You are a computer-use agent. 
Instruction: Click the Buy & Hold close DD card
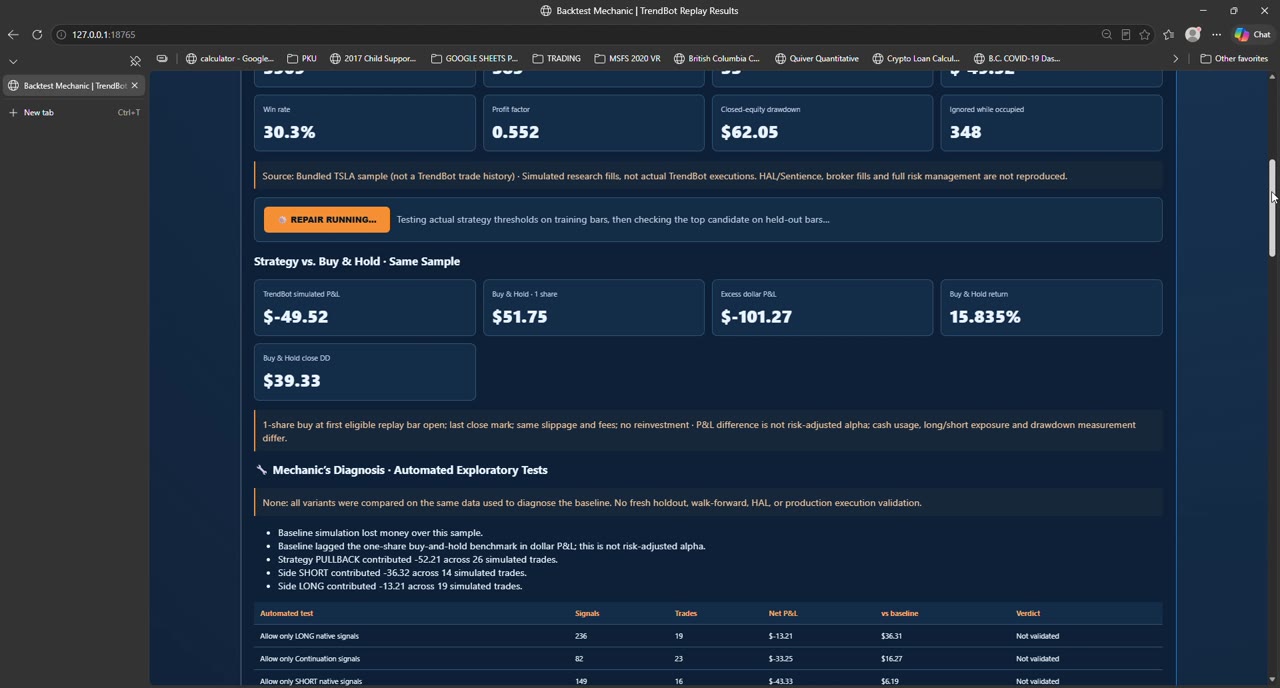[365, 371]
